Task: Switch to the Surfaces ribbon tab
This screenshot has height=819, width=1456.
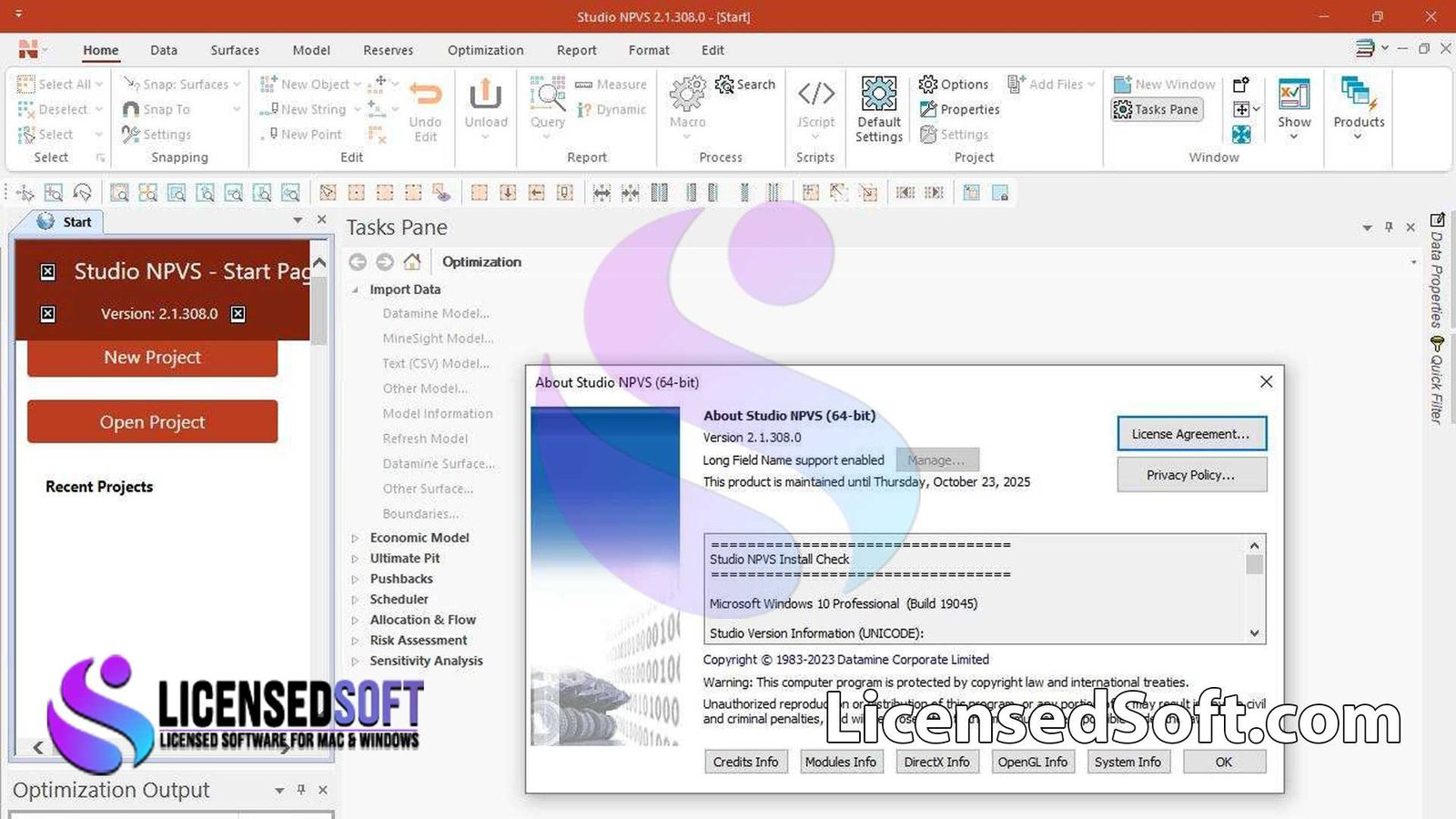Action: pyautogui.click(x=235, y=50)
